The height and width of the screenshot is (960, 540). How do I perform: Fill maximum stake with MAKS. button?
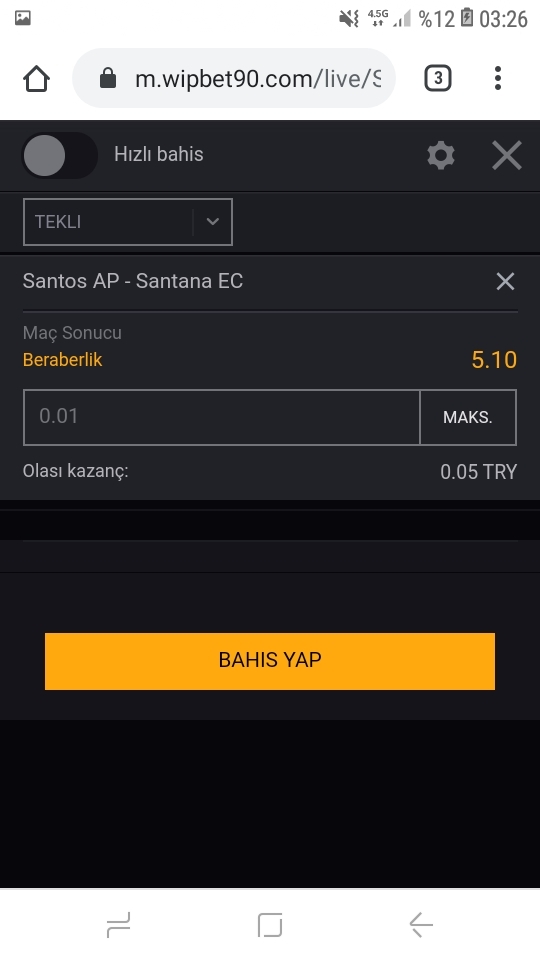[468, 418]
